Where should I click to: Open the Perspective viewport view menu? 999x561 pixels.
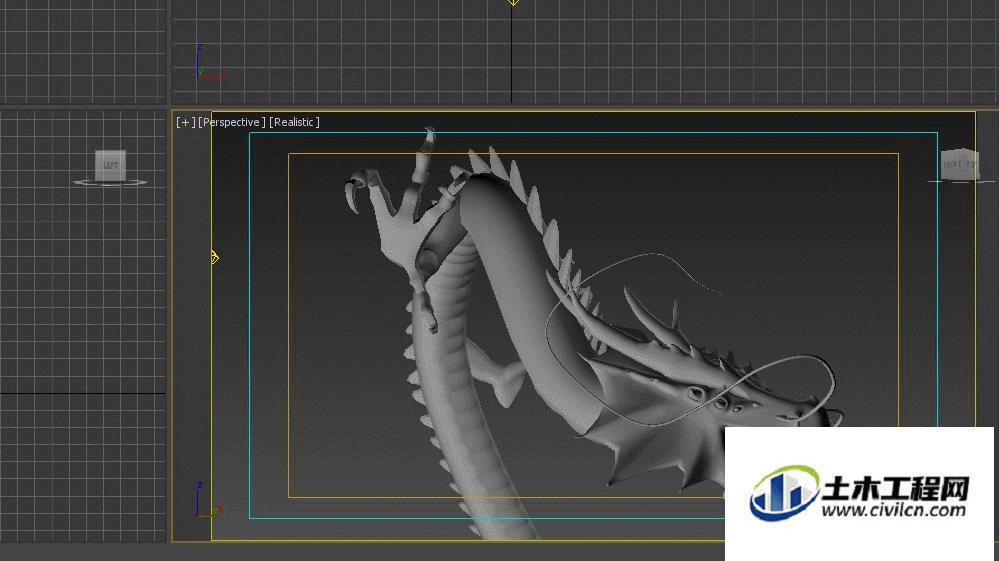point(232,122)
